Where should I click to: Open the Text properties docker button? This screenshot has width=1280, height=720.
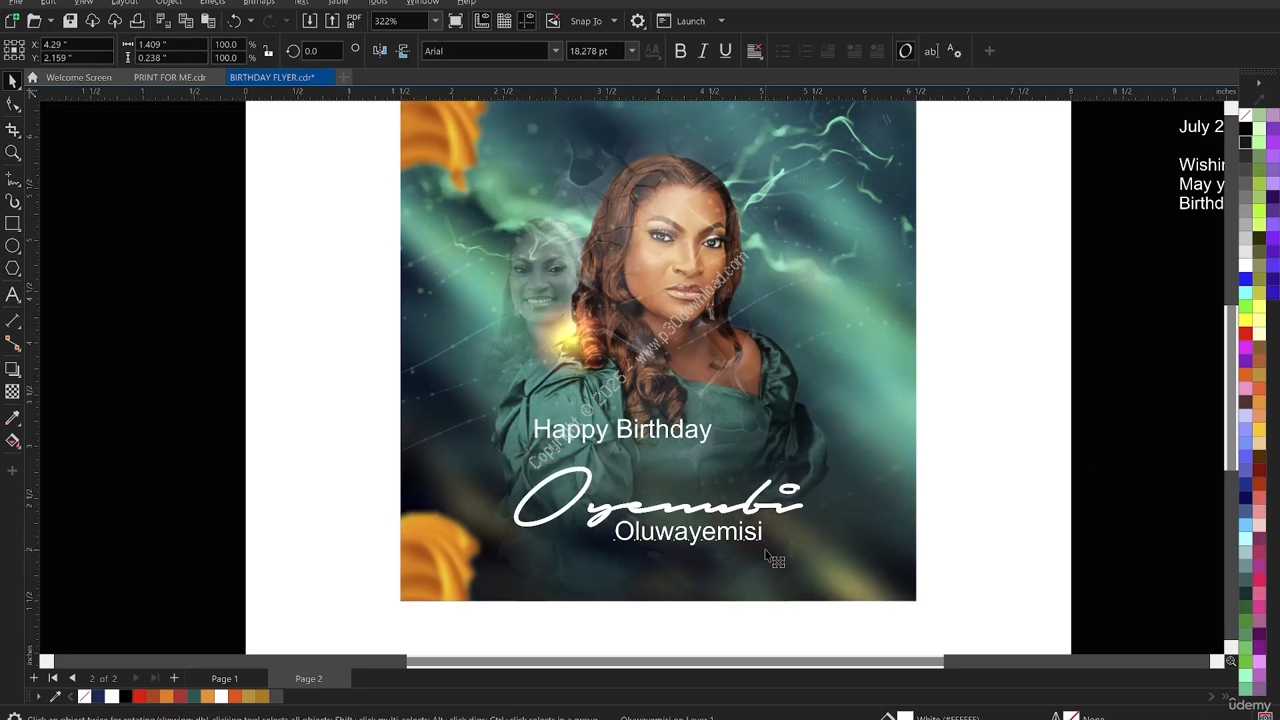click(x=954, y=51)
